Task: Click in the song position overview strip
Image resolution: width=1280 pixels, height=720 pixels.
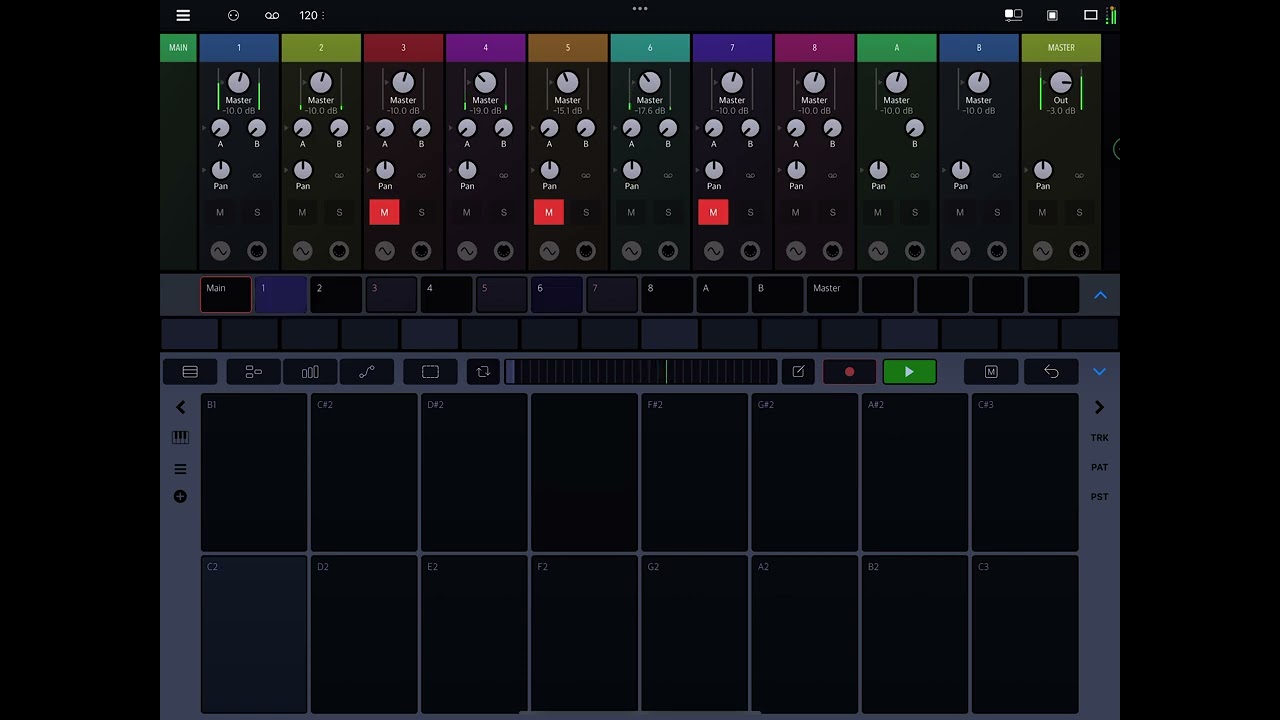Action: pyautogui.click(x=641, y=372)
